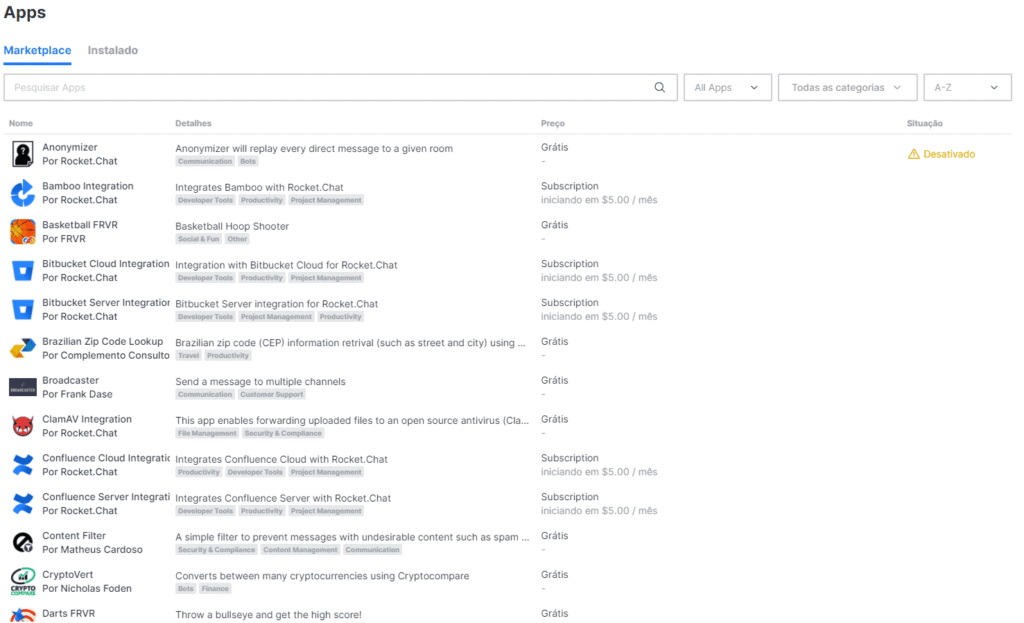Open the A-Z sort dropdown
1024x623 pixels.
point(967,88)
